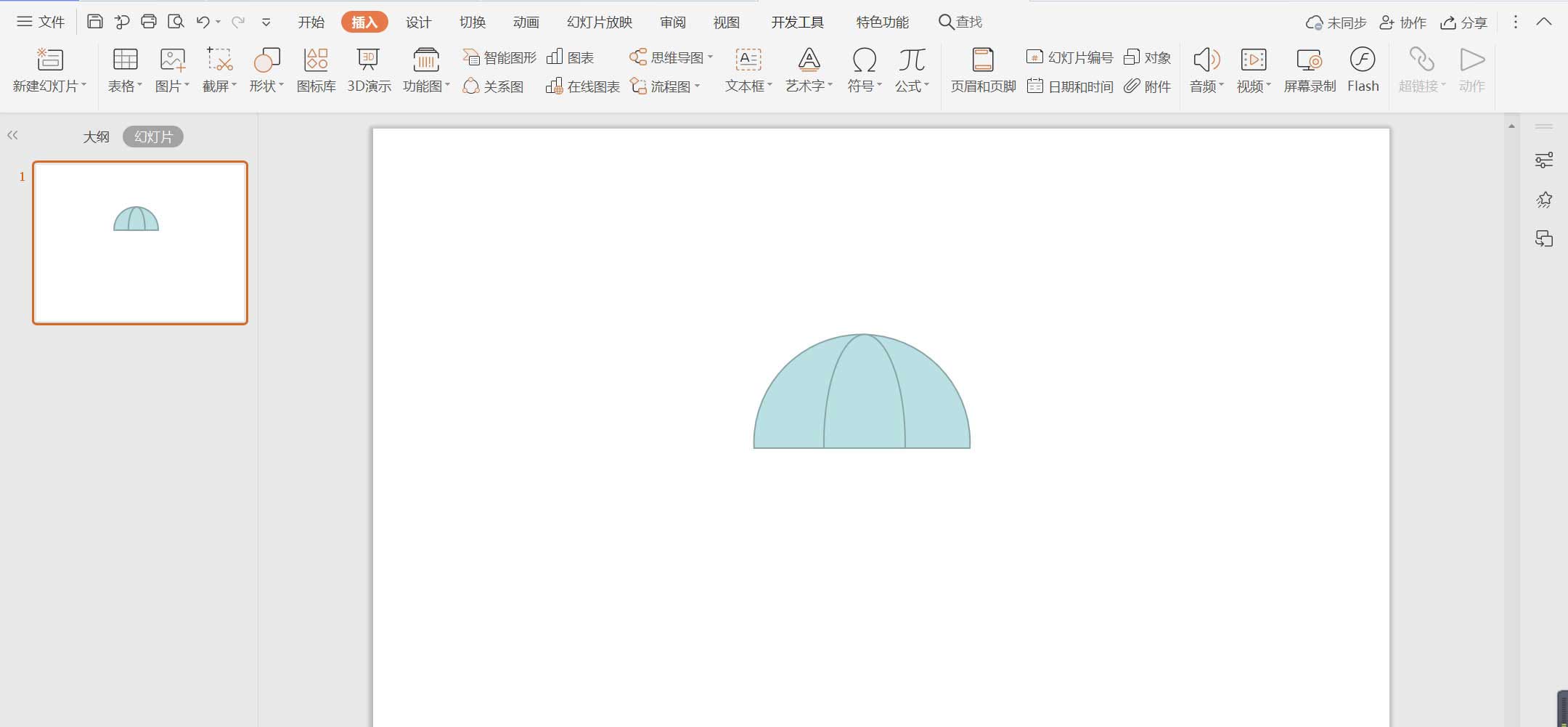1568x727 pixels.
Task: Open the 文本框 text box dropdown
Action: coord(746,69)
